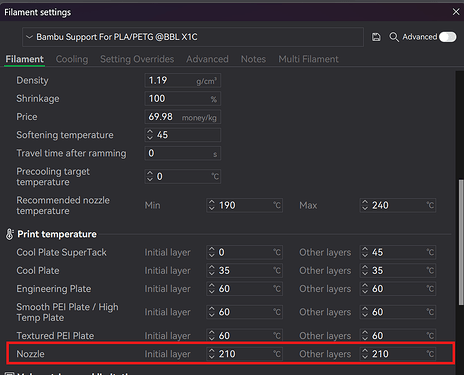Edit Engineering Plate initial layer field
This screenshot has width=464, height=375.
tap(244, 289)
